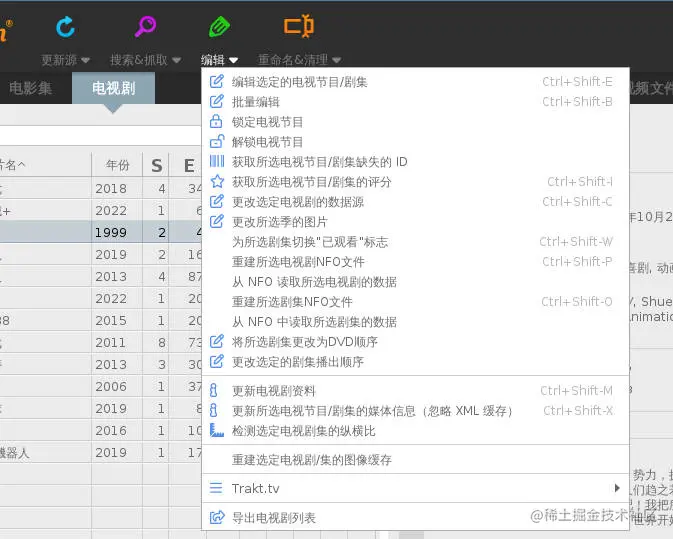Choose 检测选定电视剧集的纵横比
673x539 pixels.
415,431
